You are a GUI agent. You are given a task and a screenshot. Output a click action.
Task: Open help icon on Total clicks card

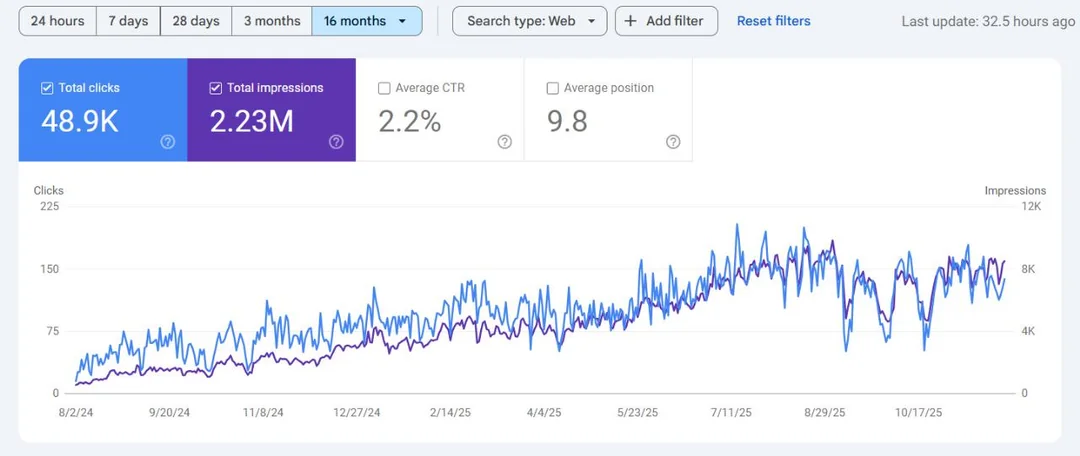pyautogui.click(x=167, y=142)
